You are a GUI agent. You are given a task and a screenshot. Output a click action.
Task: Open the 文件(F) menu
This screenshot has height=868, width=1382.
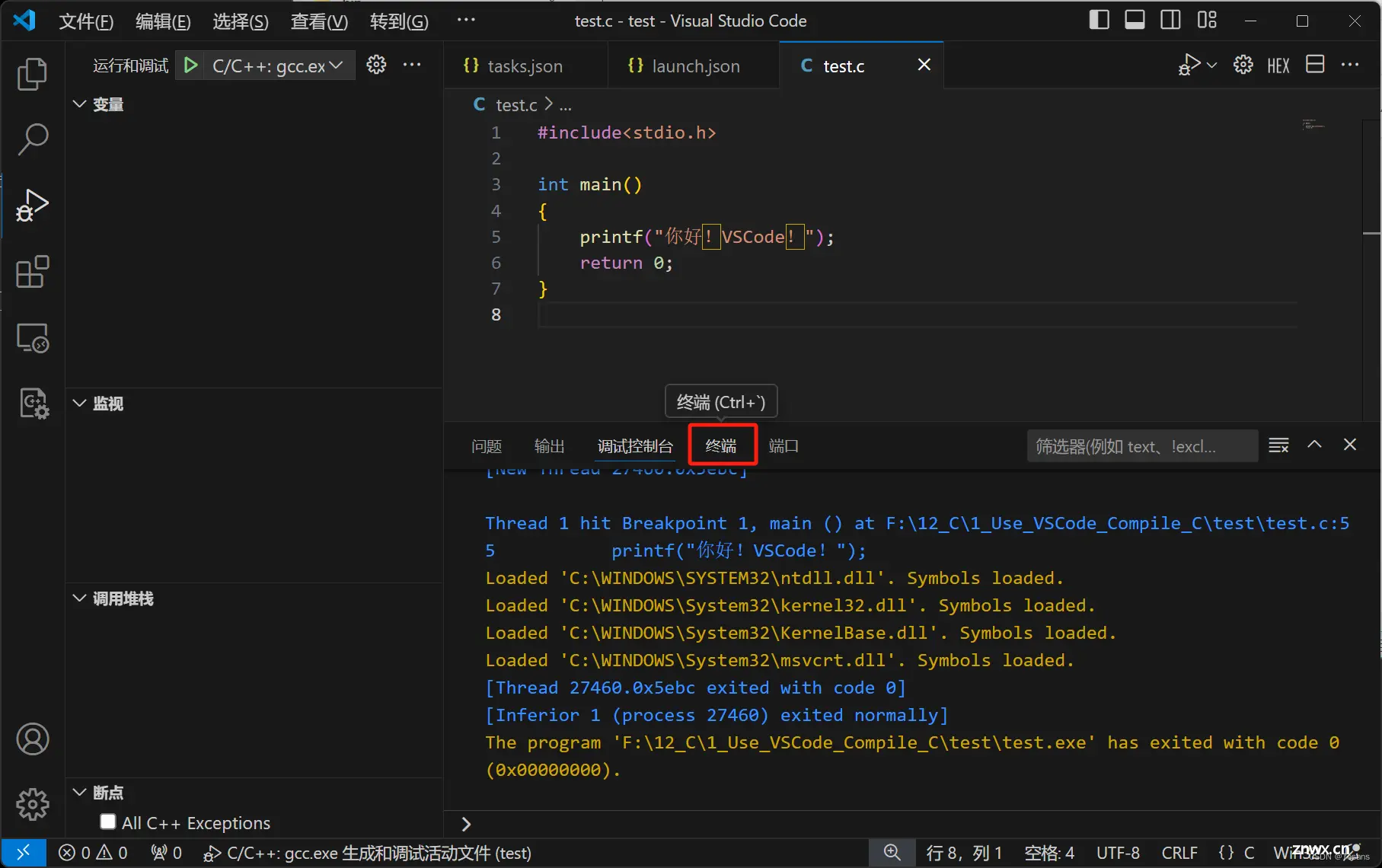[86, 21]
